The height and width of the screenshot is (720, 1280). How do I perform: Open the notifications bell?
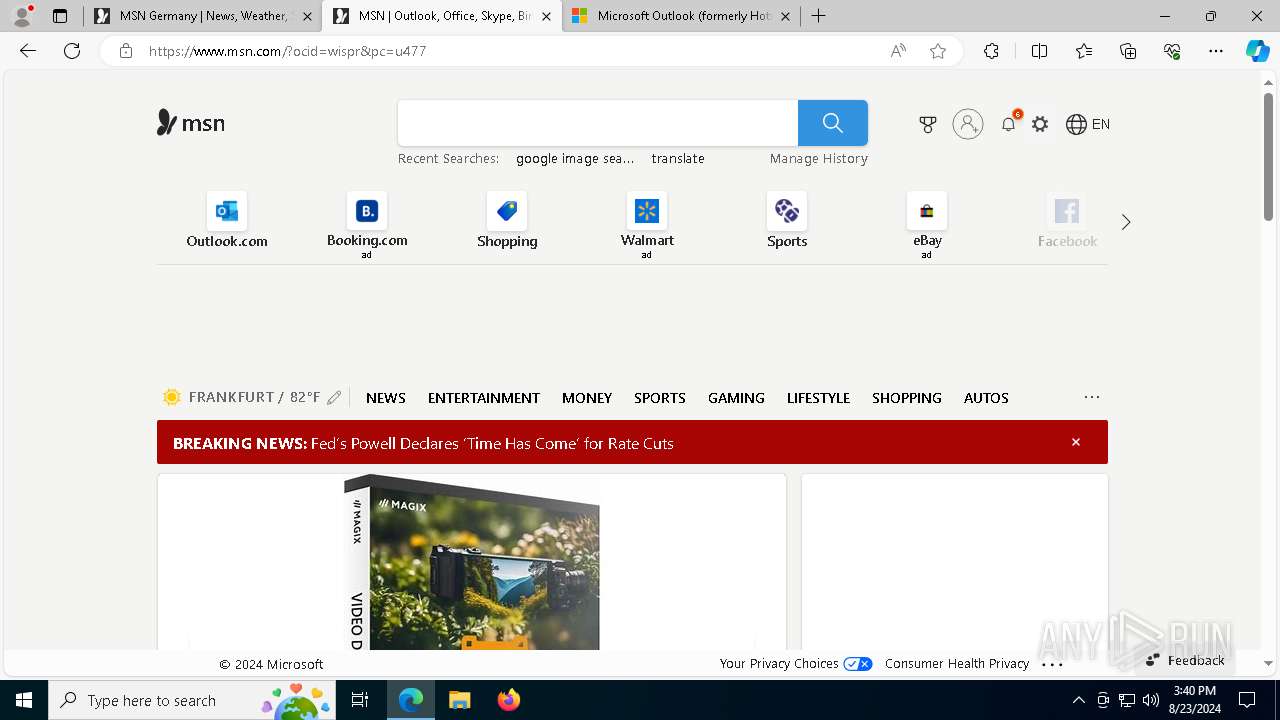pyautogui.click(x=1009, y=124)
